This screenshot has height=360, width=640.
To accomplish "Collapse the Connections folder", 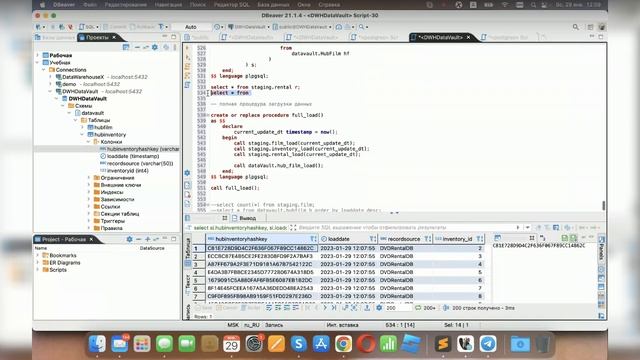I will pyautogui.click(x=44, y=70).
